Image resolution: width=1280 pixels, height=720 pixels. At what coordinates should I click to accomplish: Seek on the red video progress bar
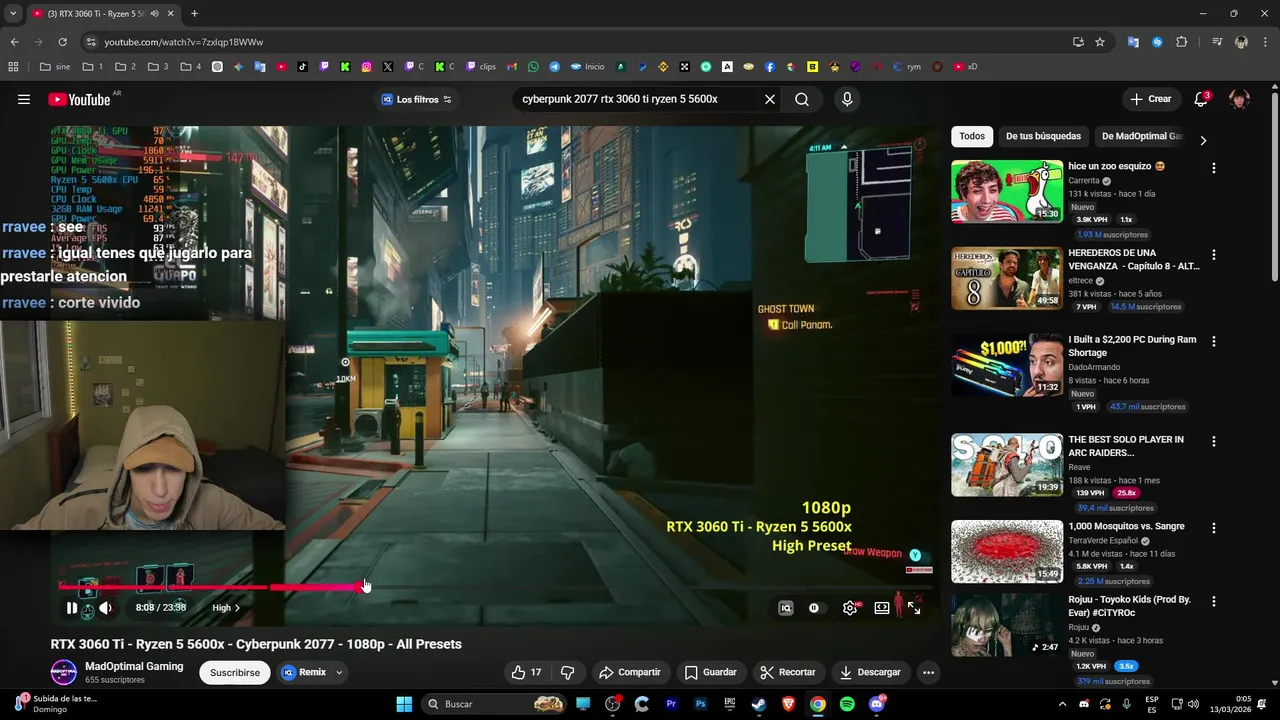(x=495, y=587)
